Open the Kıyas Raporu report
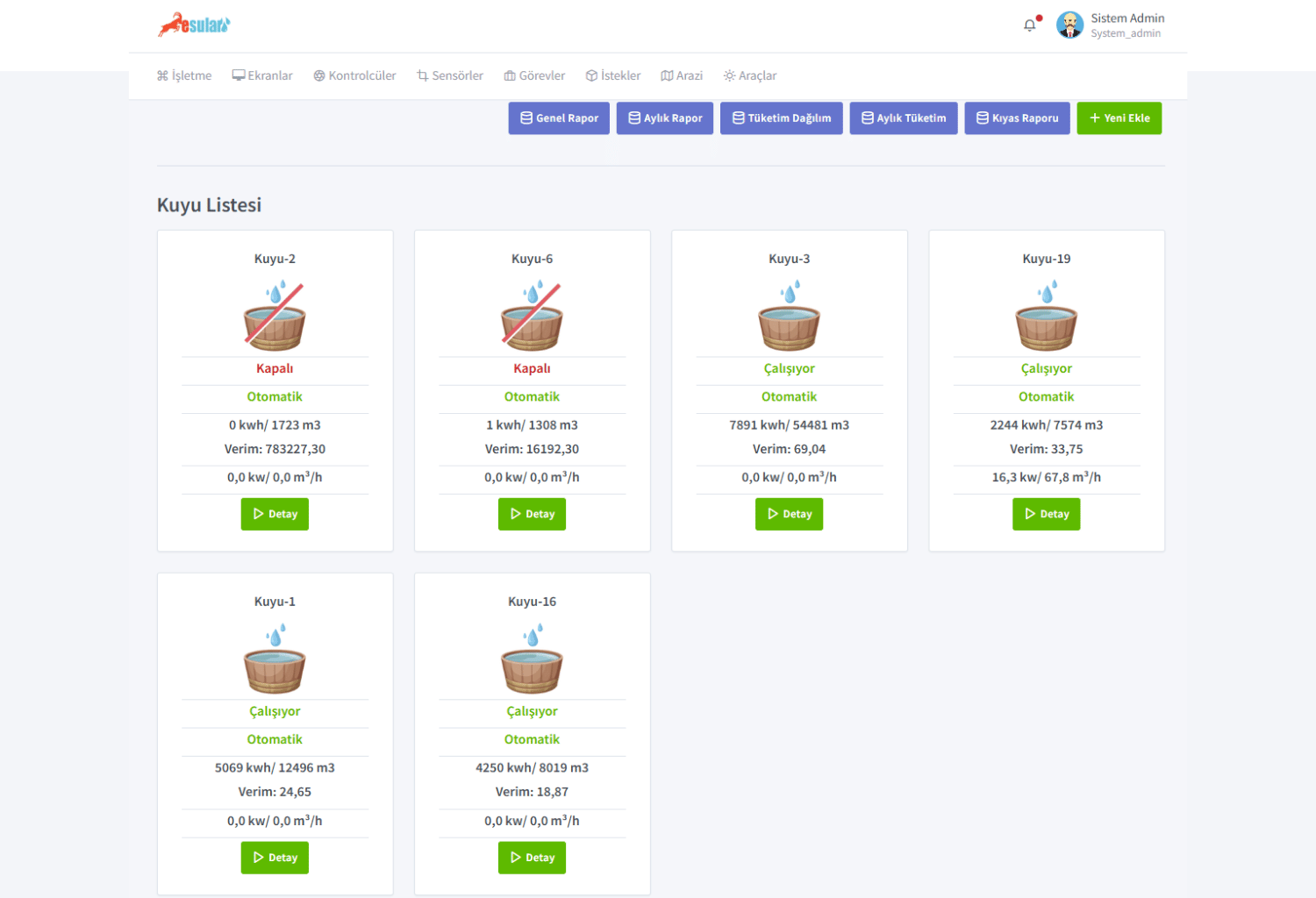 (1017, 118)
